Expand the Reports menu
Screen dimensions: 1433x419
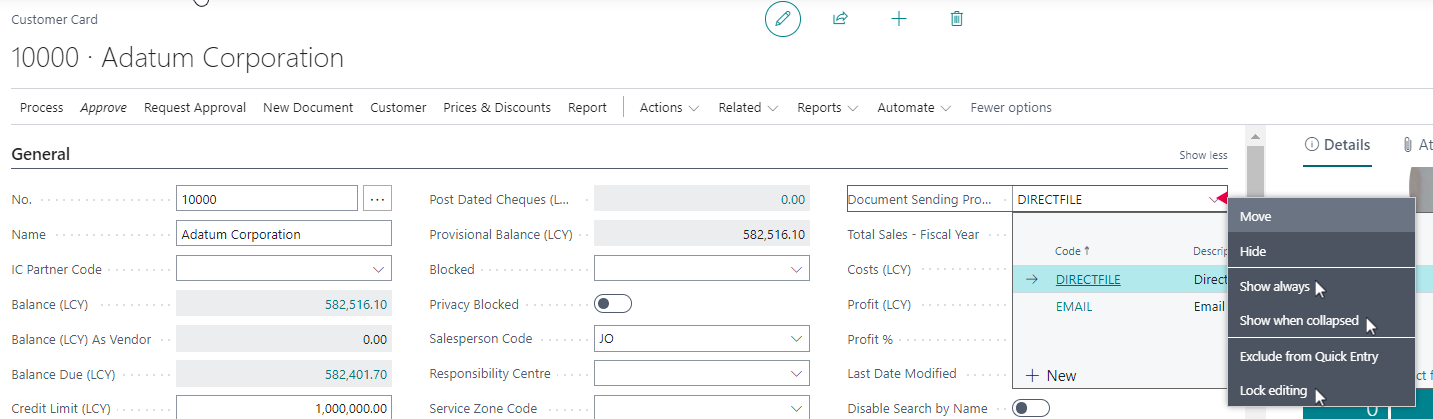coord(827,107)
